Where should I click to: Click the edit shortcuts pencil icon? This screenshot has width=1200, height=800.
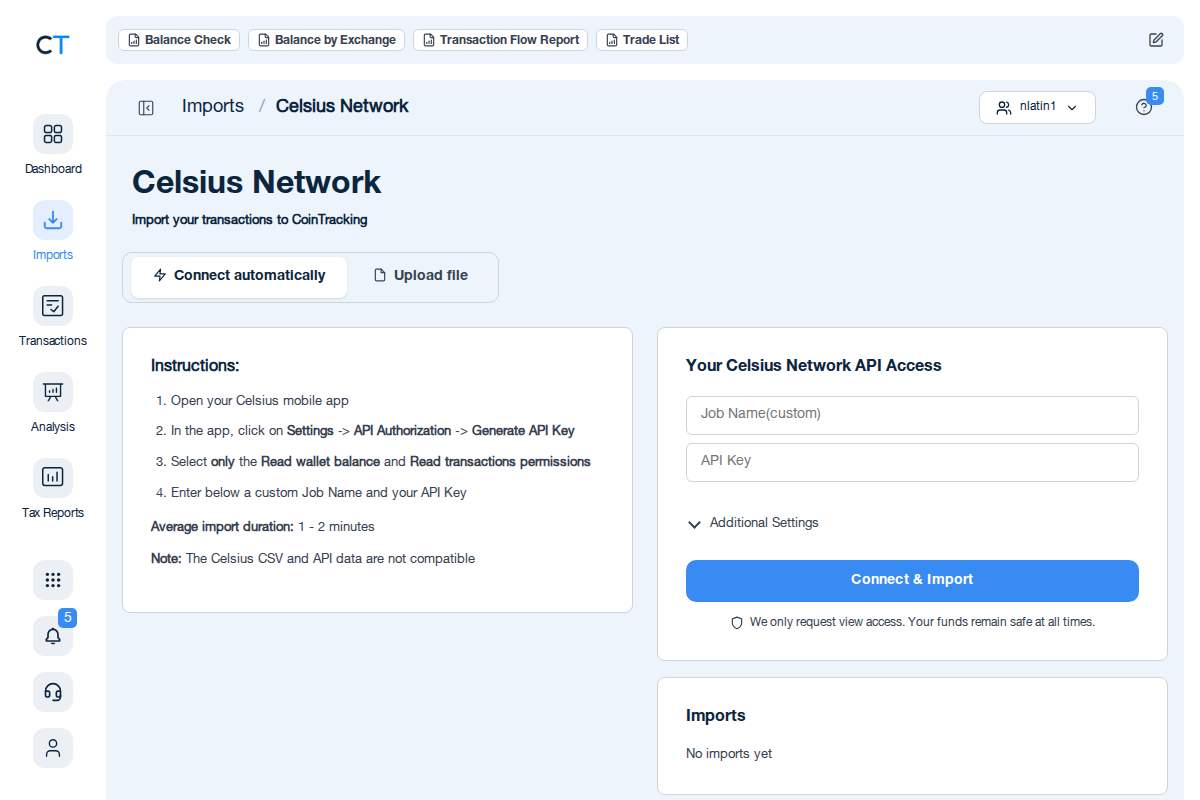pos(1156,40)
